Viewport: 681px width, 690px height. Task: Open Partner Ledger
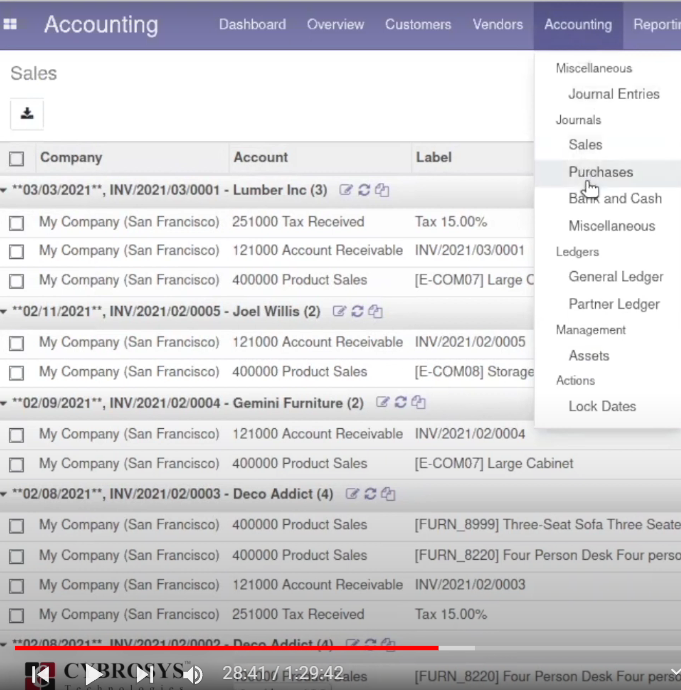(614, 304)
